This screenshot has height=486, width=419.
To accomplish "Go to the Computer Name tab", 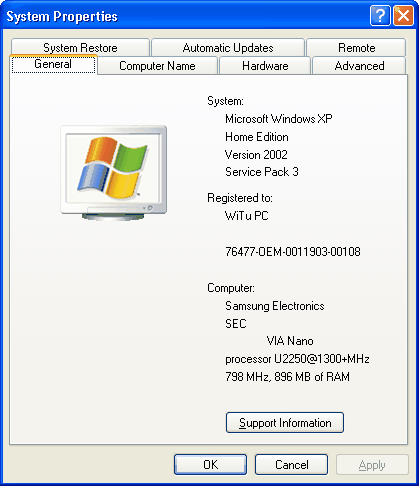I will coord(157,66).
